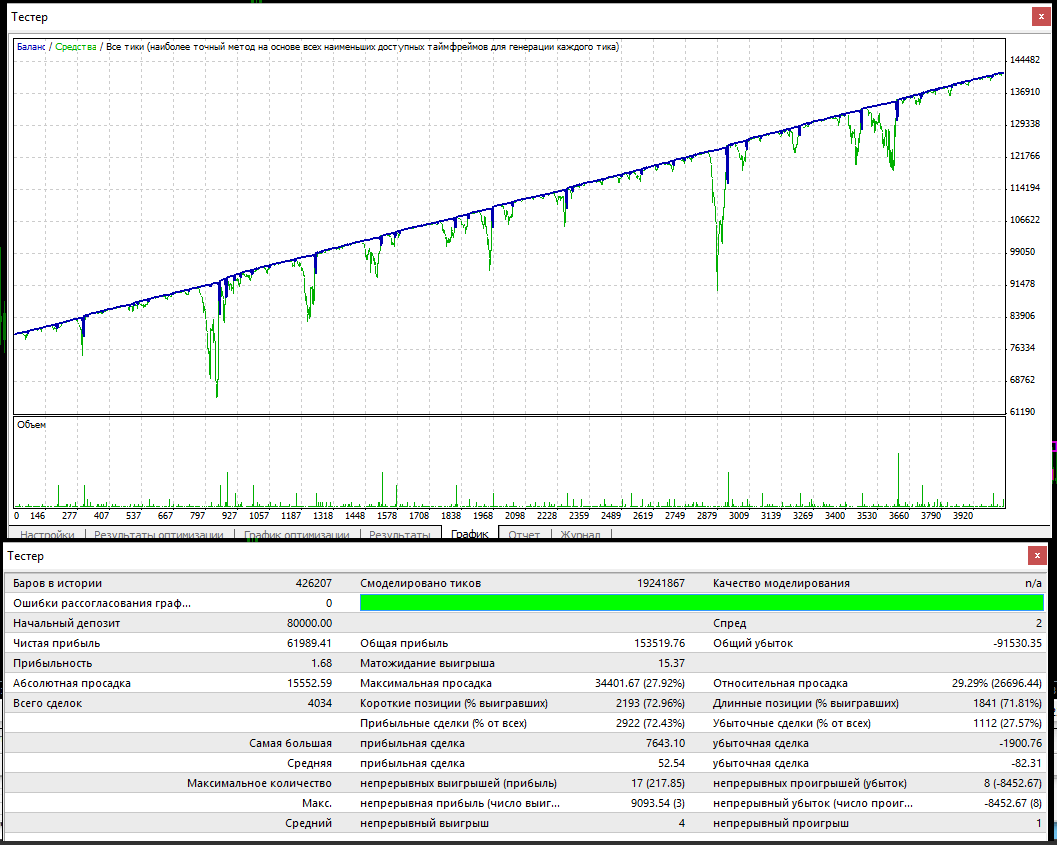
Task: Select average profit trade 52.54
Action: pyautogui.click(x=671, y=763)
